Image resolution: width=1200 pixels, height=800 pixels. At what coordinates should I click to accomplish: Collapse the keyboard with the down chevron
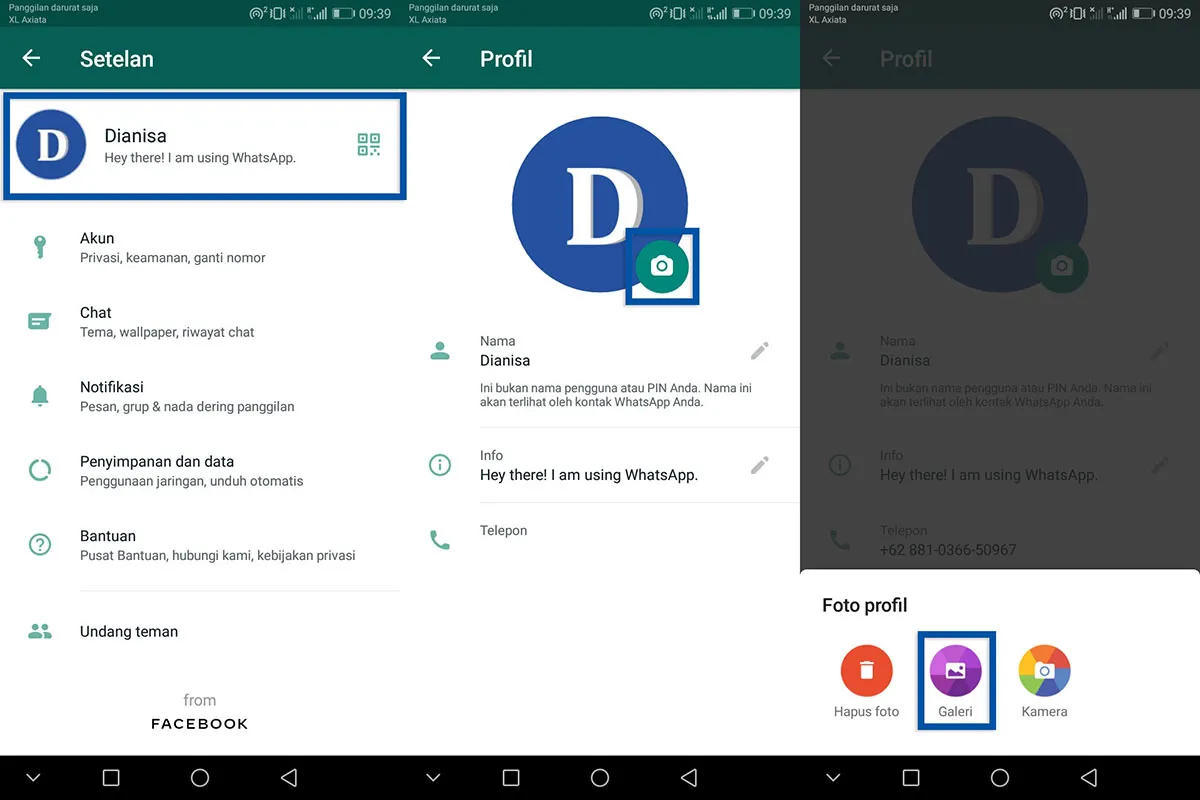pos(32,777)
